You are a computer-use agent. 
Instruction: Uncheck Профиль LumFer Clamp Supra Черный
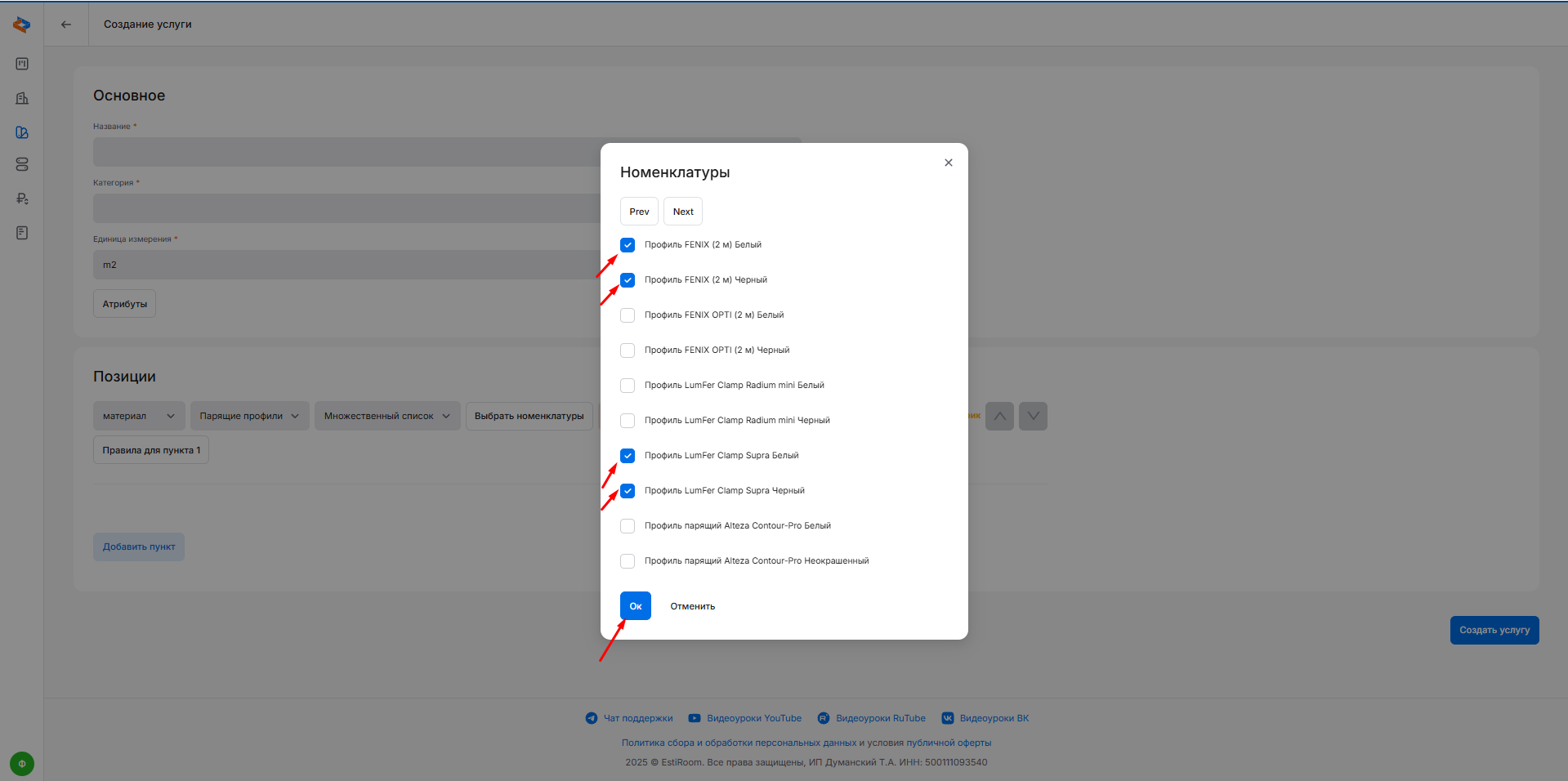pyautogui.click(x=628, y=491)
